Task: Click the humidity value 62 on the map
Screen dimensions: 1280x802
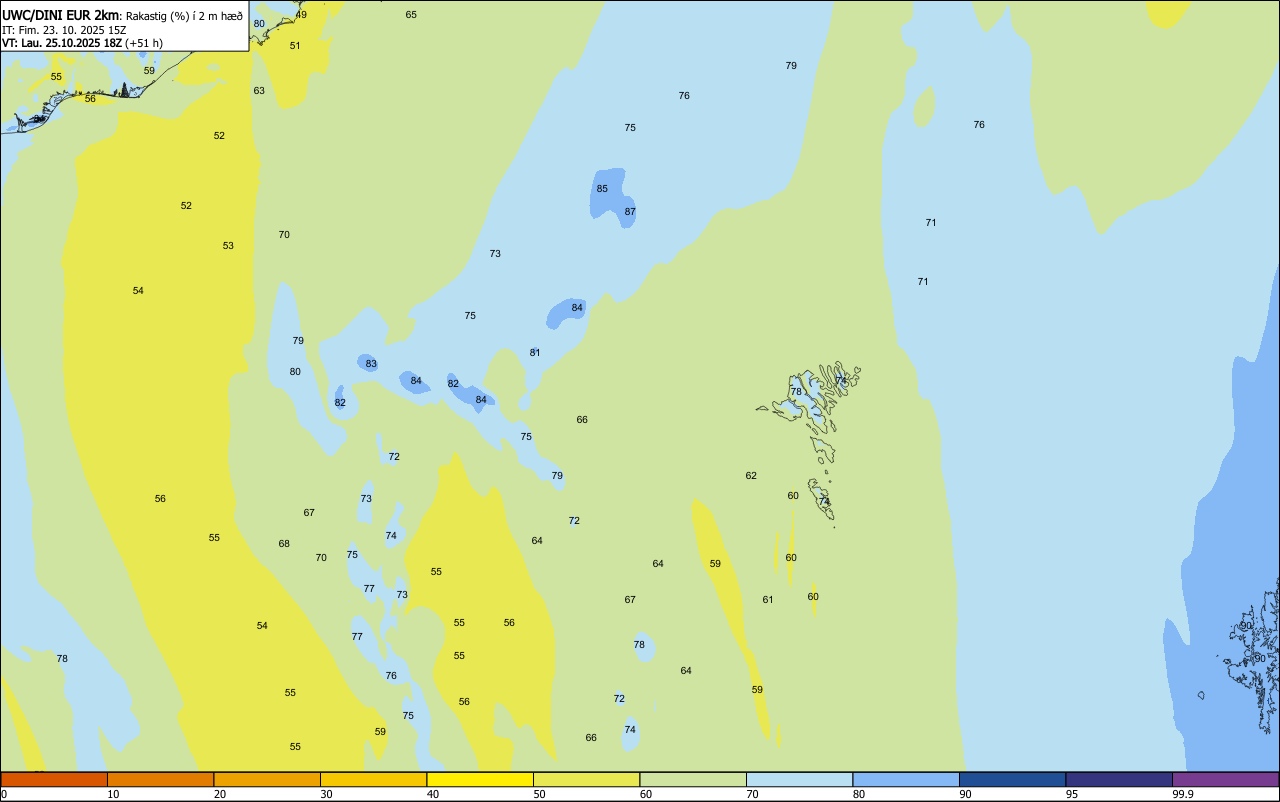Action: (751, 476)
